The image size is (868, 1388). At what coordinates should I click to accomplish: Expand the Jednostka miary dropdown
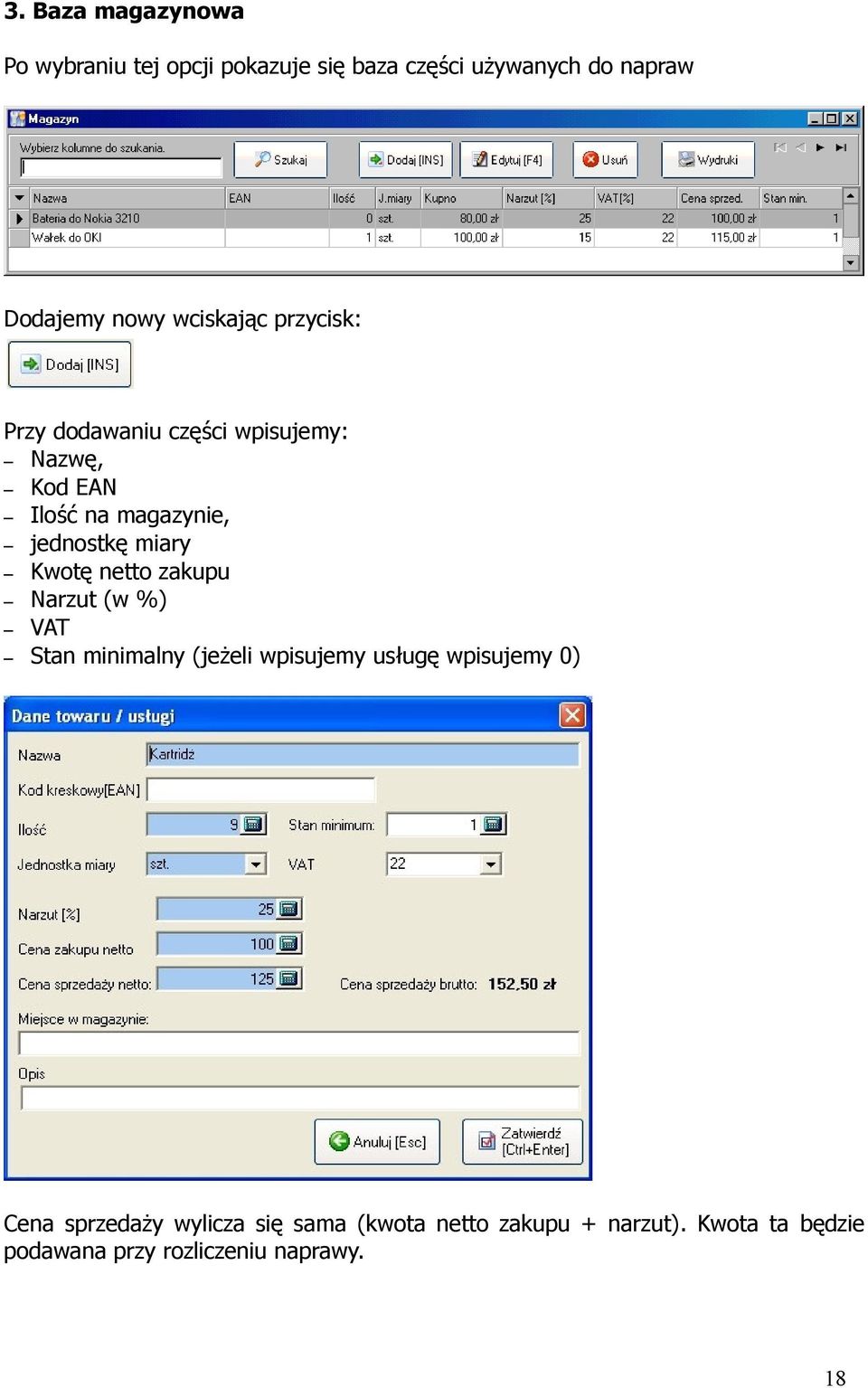[x=257, y=864]
